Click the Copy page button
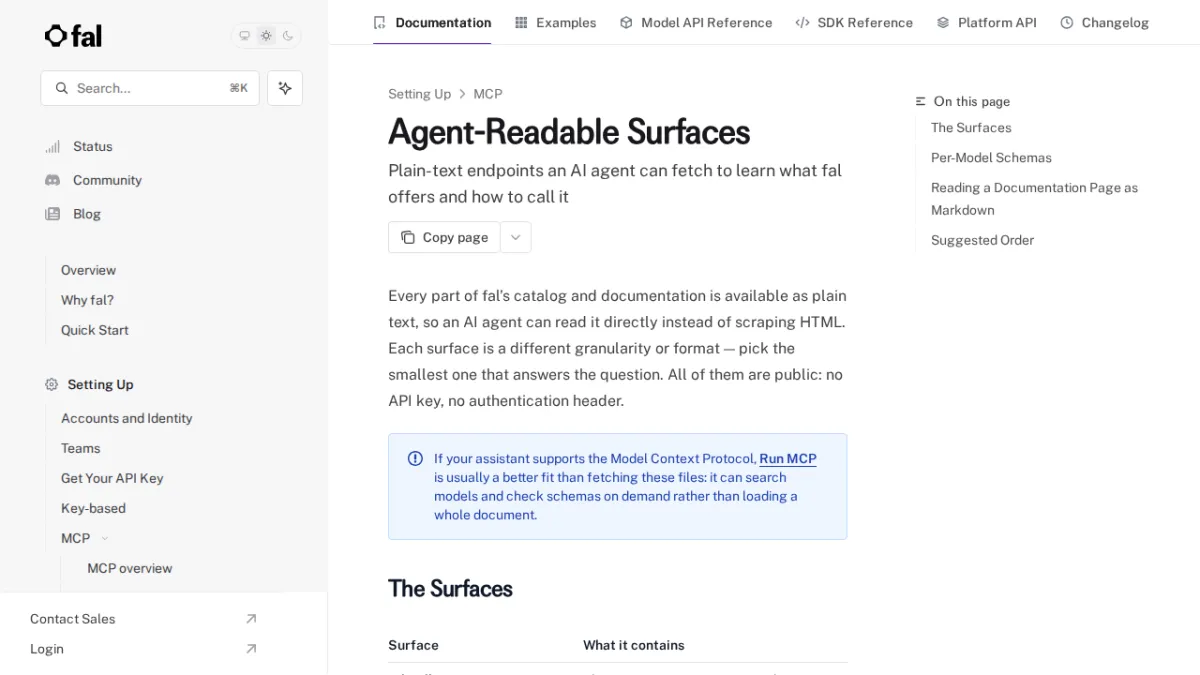This screenshot has width=1200, height=675. [x=444, y=237]
